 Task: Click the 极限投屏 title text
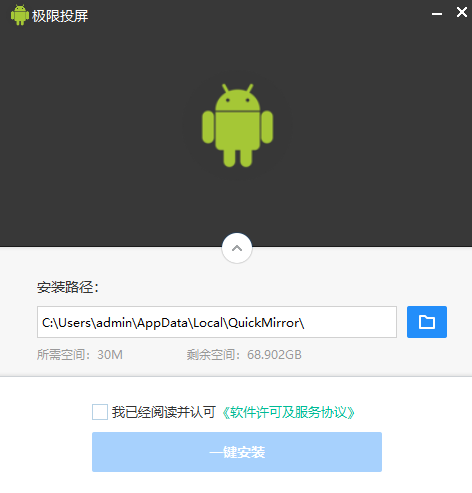click(60, 16)
